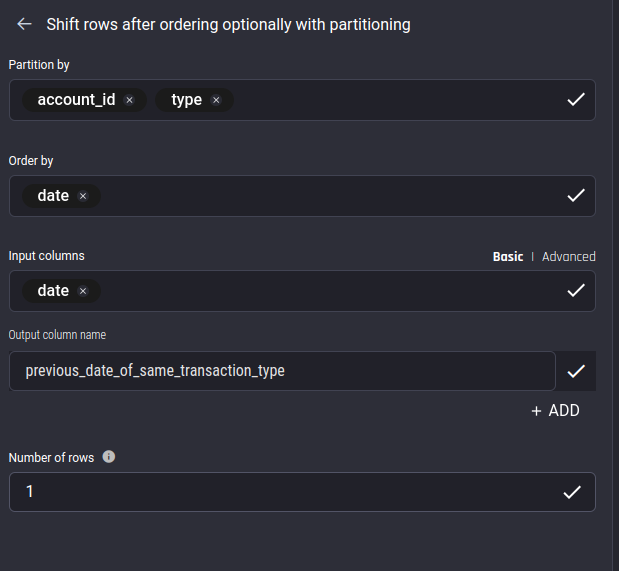The image size is (619, 571).
Task: Open the Order by column selector
Action: click(x=302, y=196)
